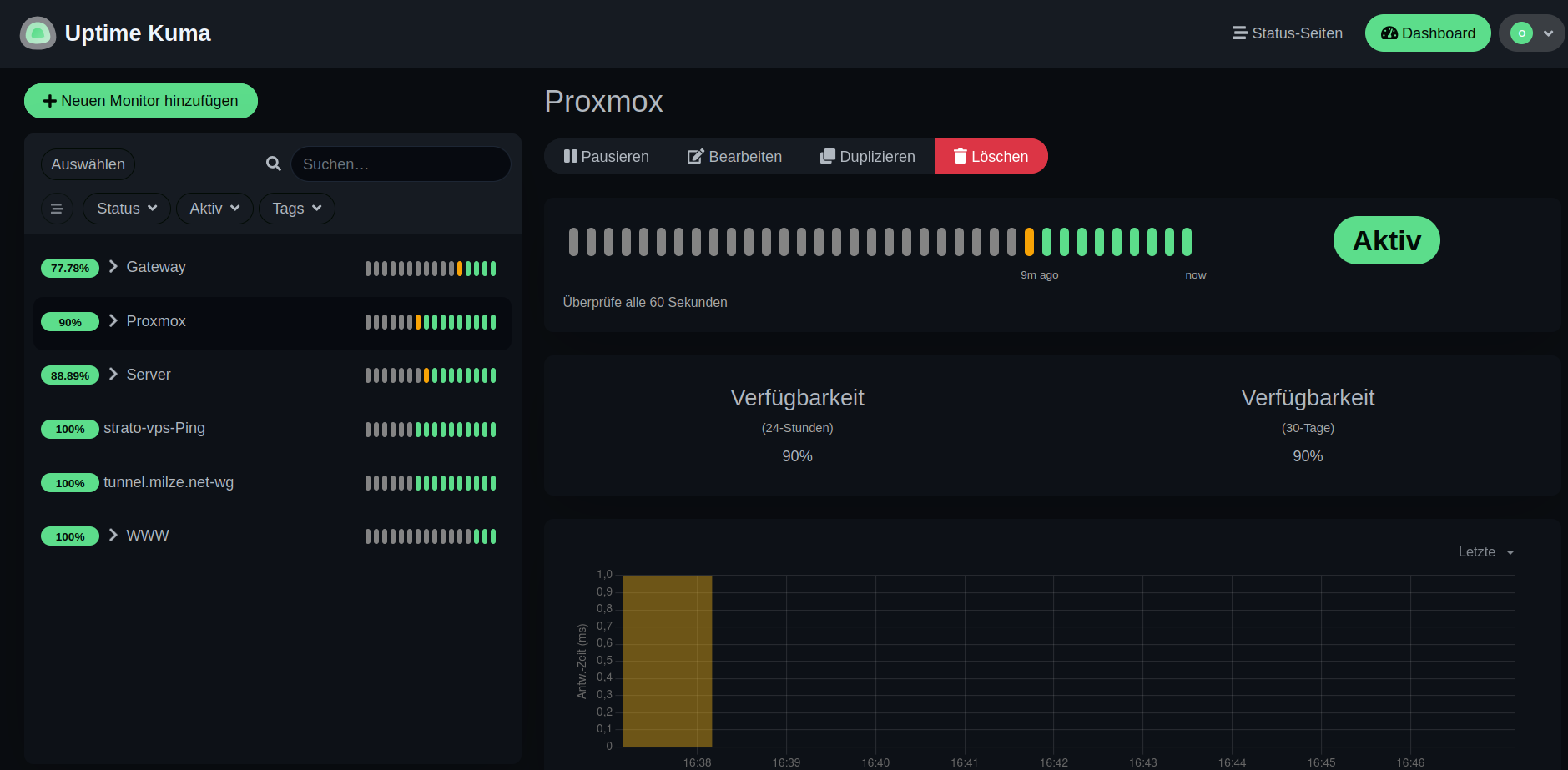The height and width of the screenshot is (770, 1568).
Task: Edit the monitor with Bearbeiten
Action: [x=734, y=156]
